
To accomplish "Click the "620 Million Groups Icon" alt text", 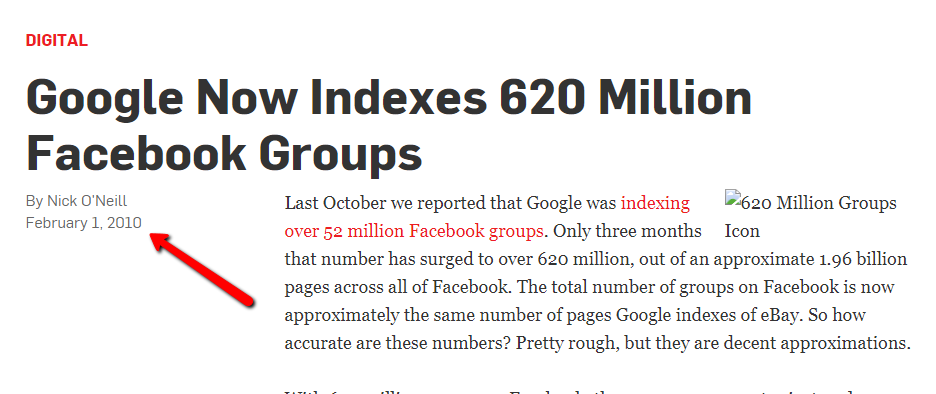I will (x=811, y=217).
